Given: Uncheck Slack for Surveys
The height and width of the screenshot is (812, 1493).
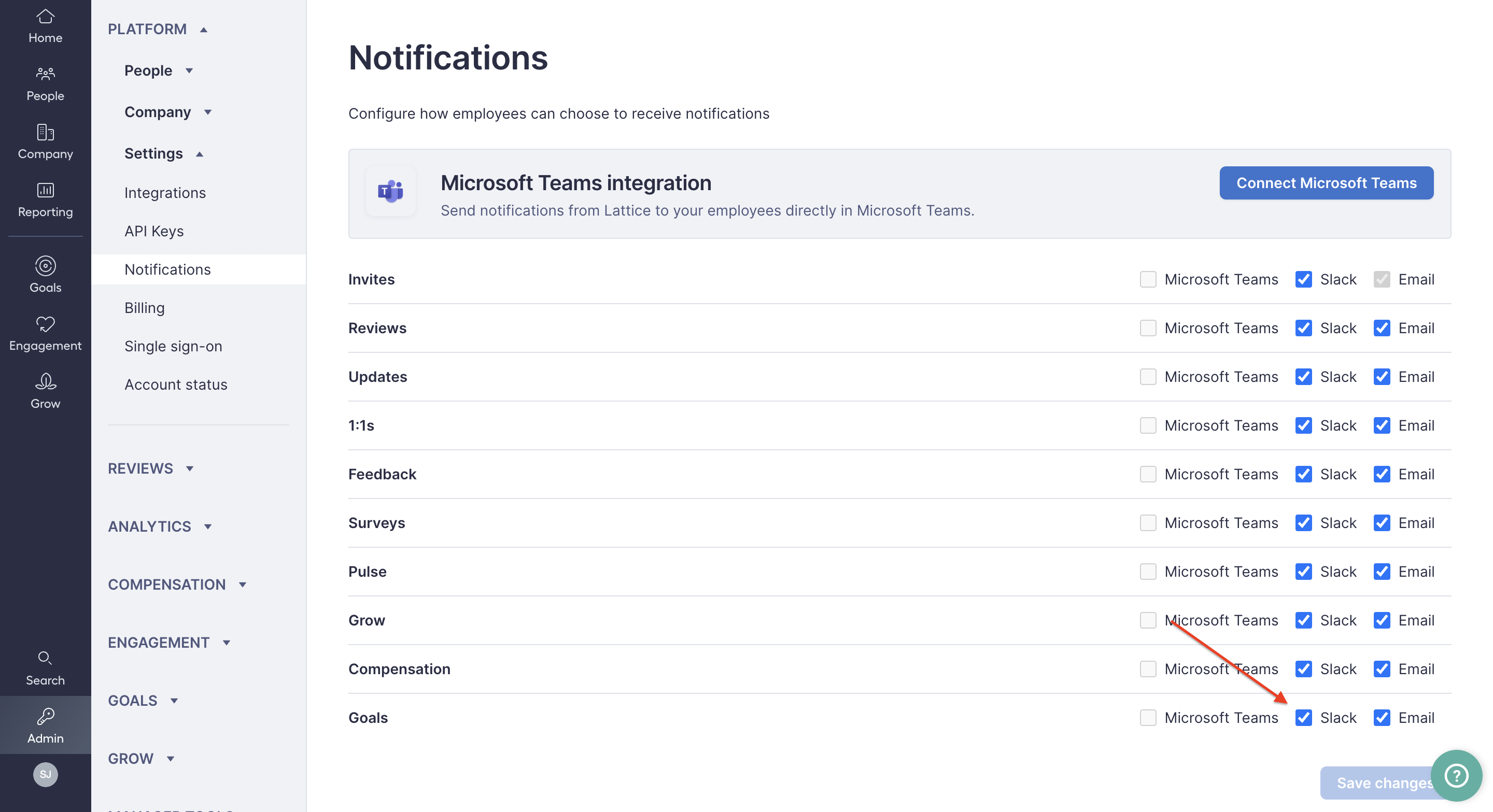Looking at the screenshot, I should (1303, 523).
